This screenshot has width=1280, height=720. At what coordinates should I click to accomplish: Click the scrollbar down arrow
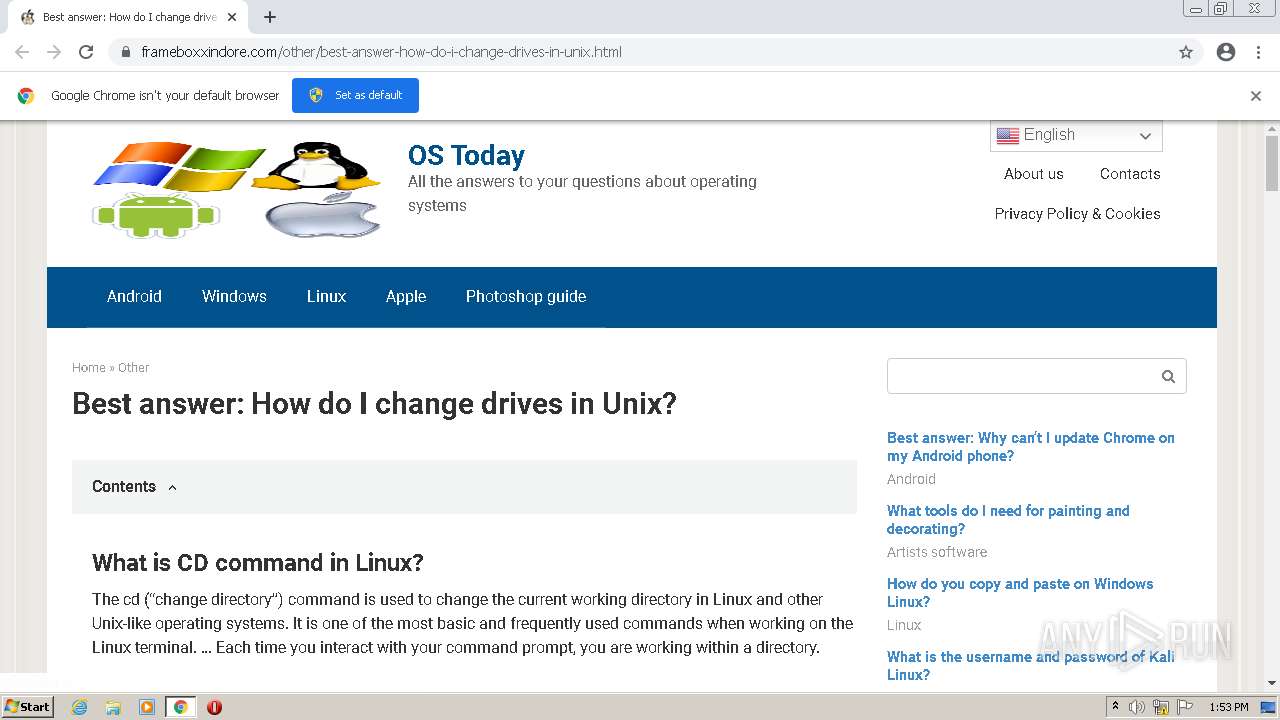(x=1272, y=683)
